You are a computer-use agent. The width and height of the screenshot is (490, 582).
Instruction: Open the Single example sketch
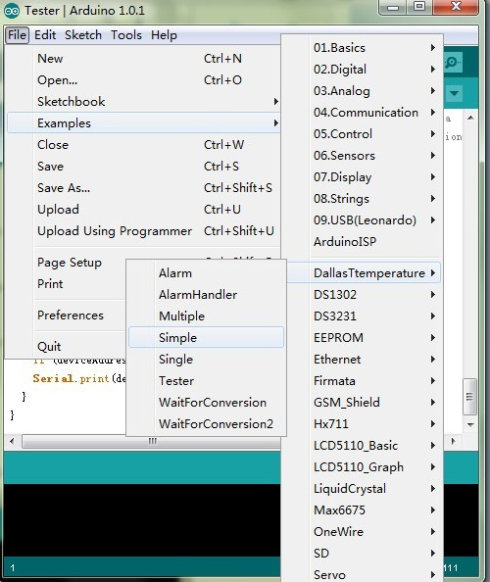206,359
